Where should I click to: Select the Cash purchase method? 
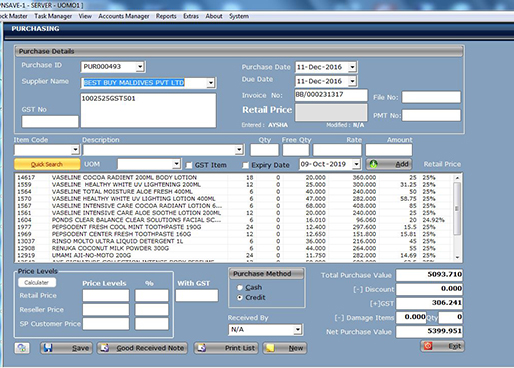pyautogui.click(x=239, y=287)
